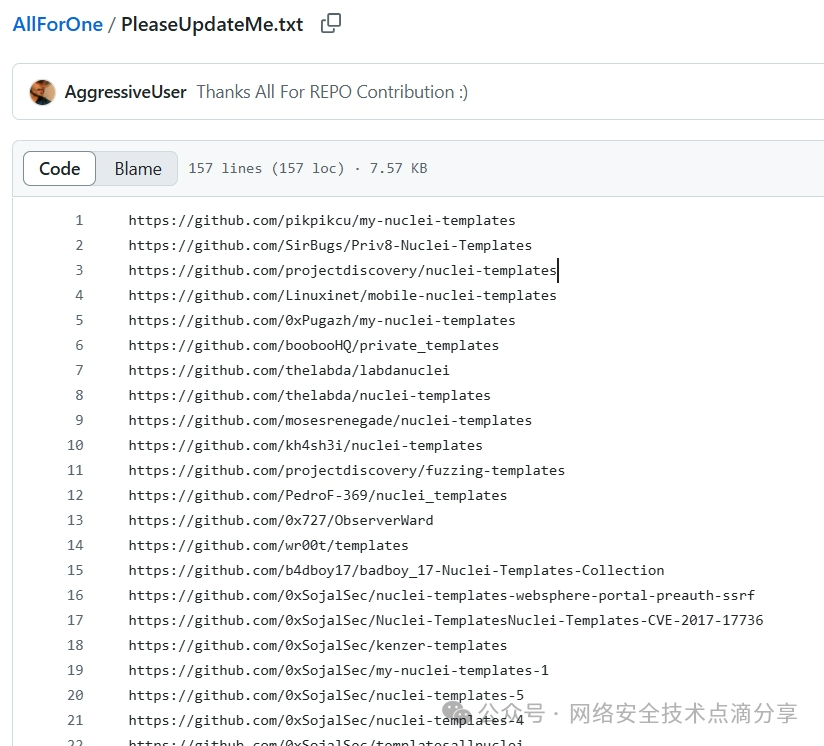Click 0xSojalSec/kenzer-templates URL line
Viewport: 824px width, 746px height.
coord(317,645)
